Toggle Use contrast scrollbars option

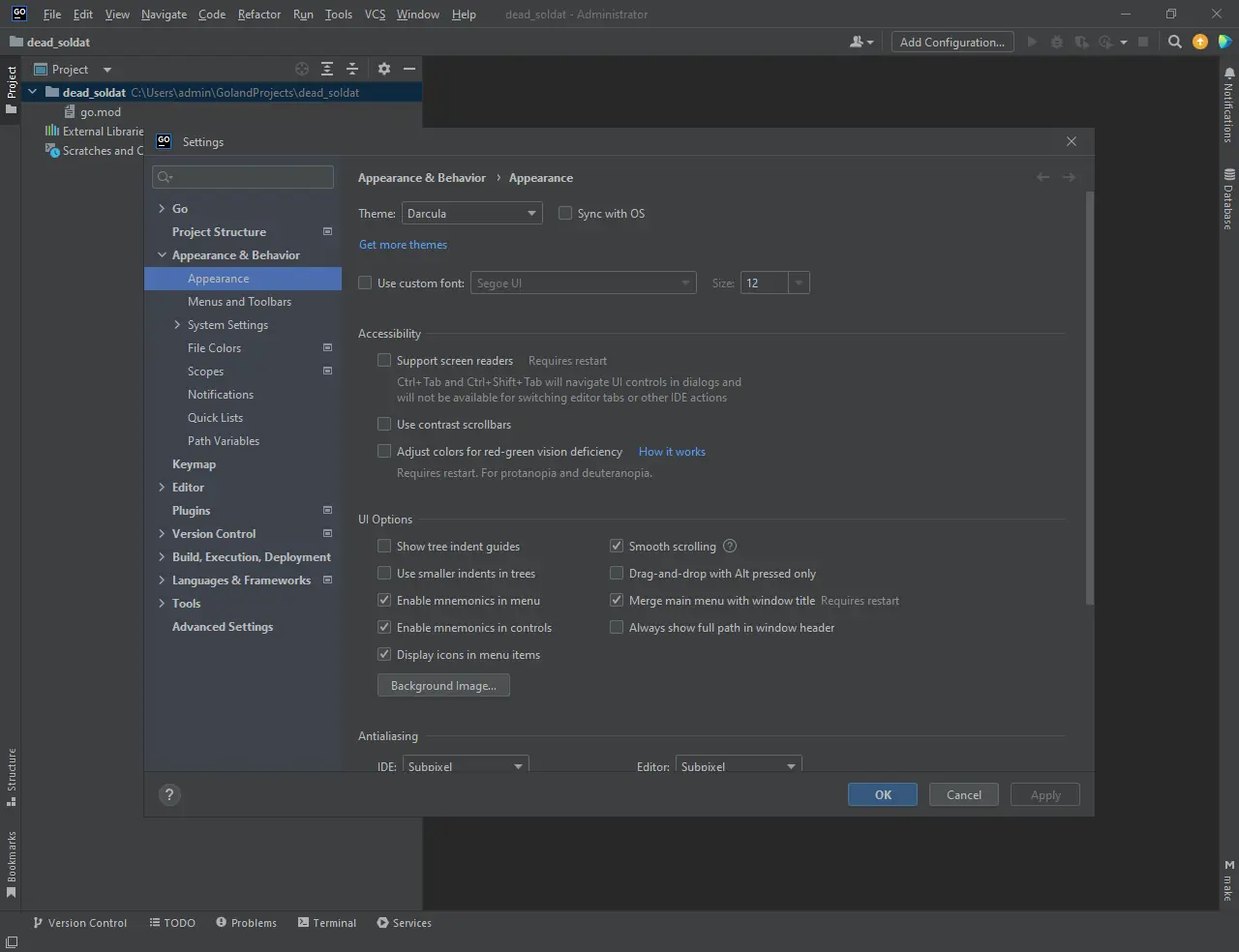coord(384,425)
